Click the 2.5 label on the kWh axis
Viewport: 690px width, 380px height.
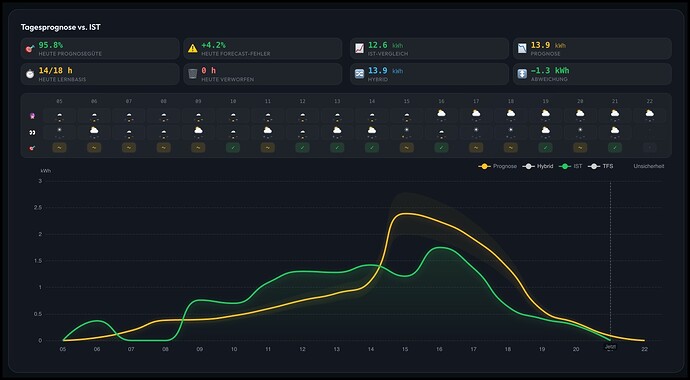click(37, 207)
